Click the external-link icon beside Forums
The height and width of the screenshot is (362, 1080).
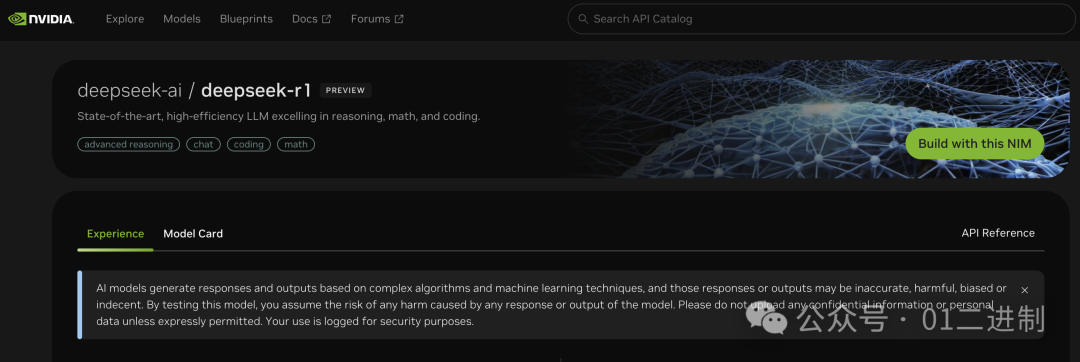(x=399, y=19)
